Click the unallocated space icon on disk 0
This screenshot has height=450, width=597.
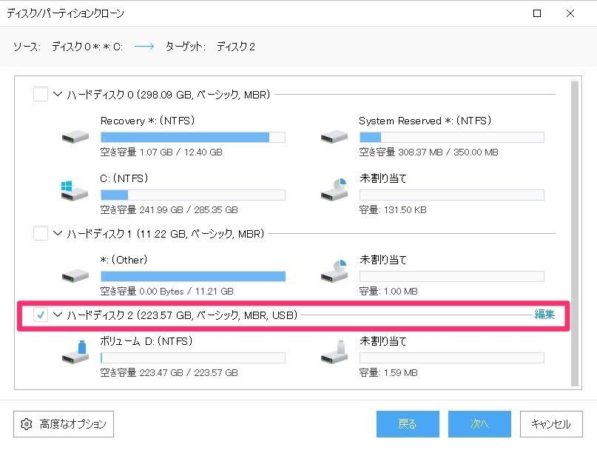tap(334, 189)
